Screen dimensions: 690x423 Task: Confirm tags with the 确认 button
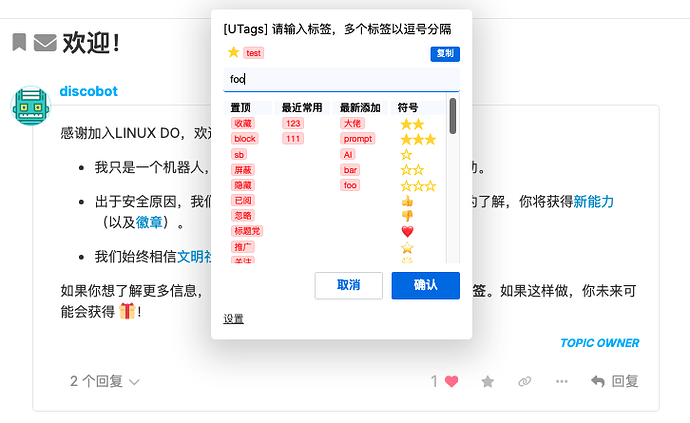tap(426, 285)
